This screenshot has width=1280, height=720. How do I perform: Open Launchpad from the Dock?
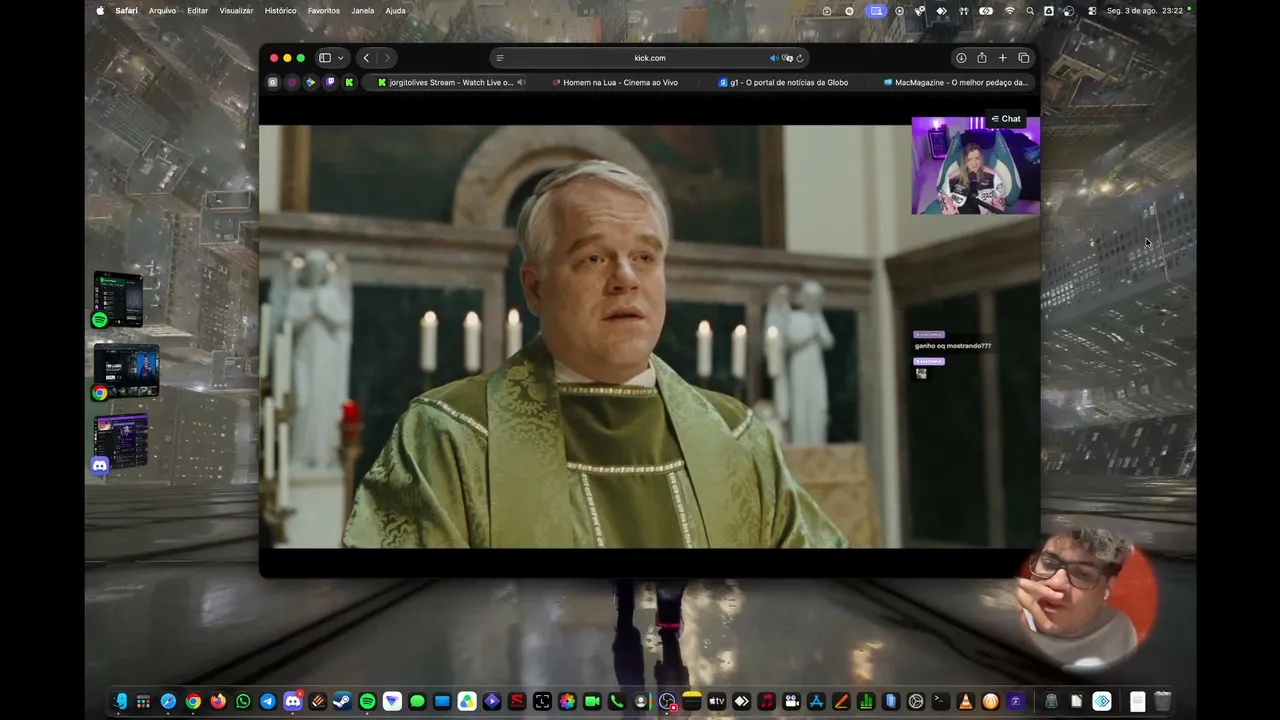click(x=144, y=702)
